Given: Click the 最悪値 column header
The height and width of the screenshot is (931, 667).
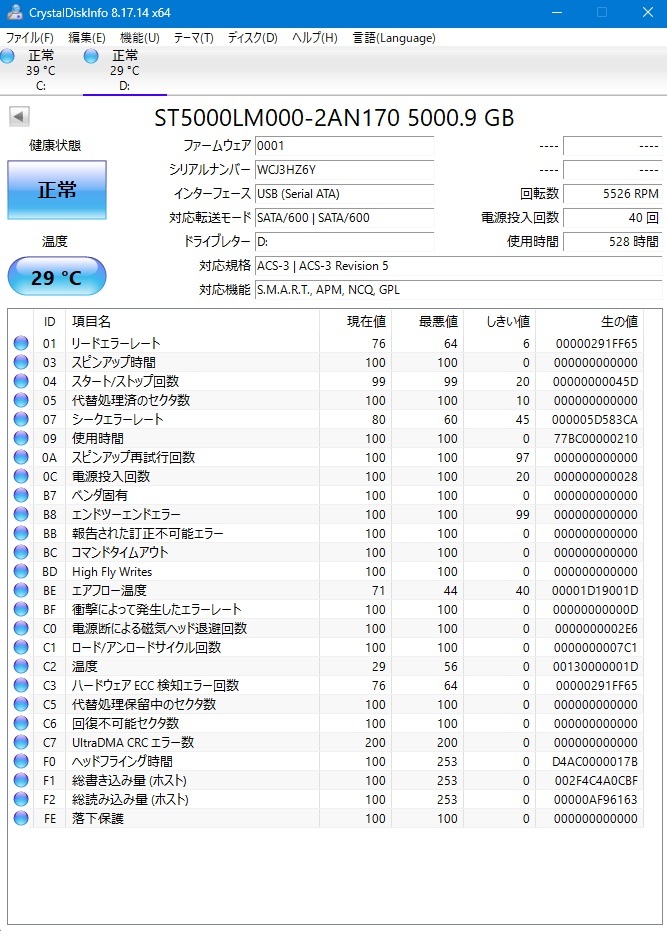Looking at the screenshot, I should 428,321.
